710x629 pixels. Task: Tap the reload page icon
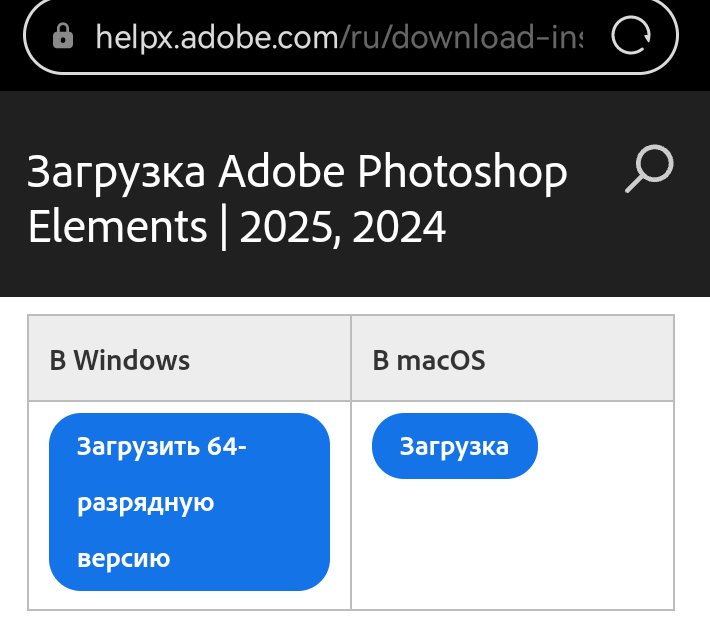click(x=631, y=35)
